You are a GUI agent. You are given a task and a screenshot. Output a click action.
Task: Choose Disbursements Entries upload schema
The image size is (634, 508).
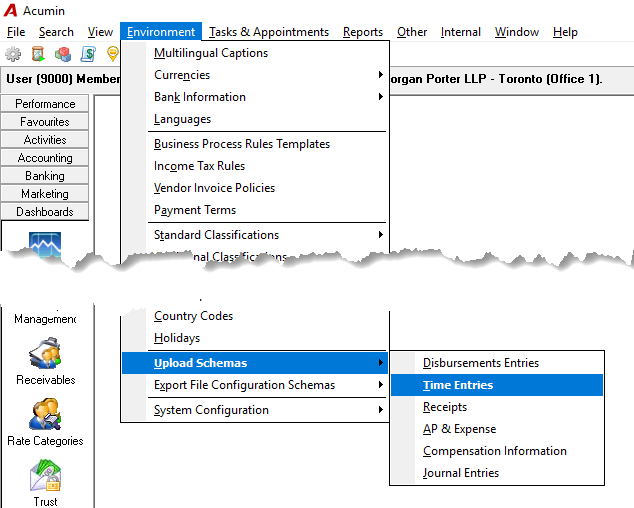497,363
